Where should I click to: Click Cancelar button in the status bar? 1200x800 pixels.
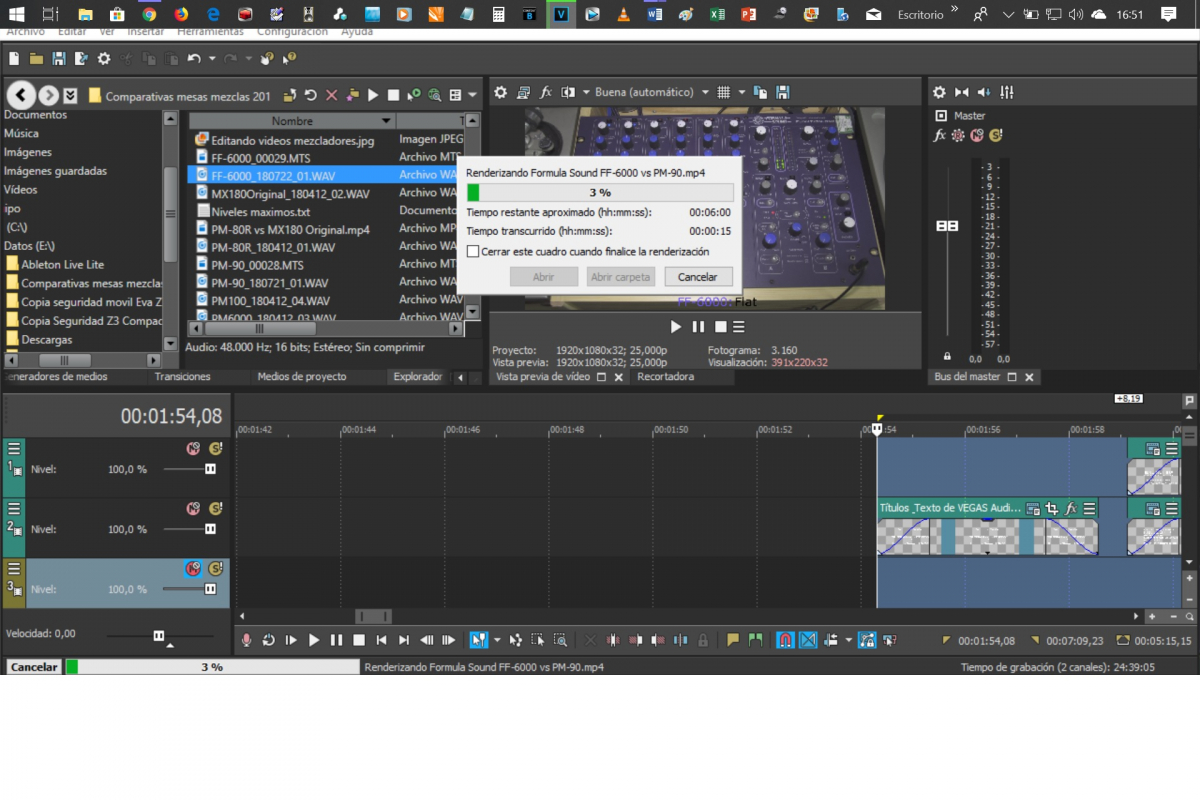[x=34, y=667]
